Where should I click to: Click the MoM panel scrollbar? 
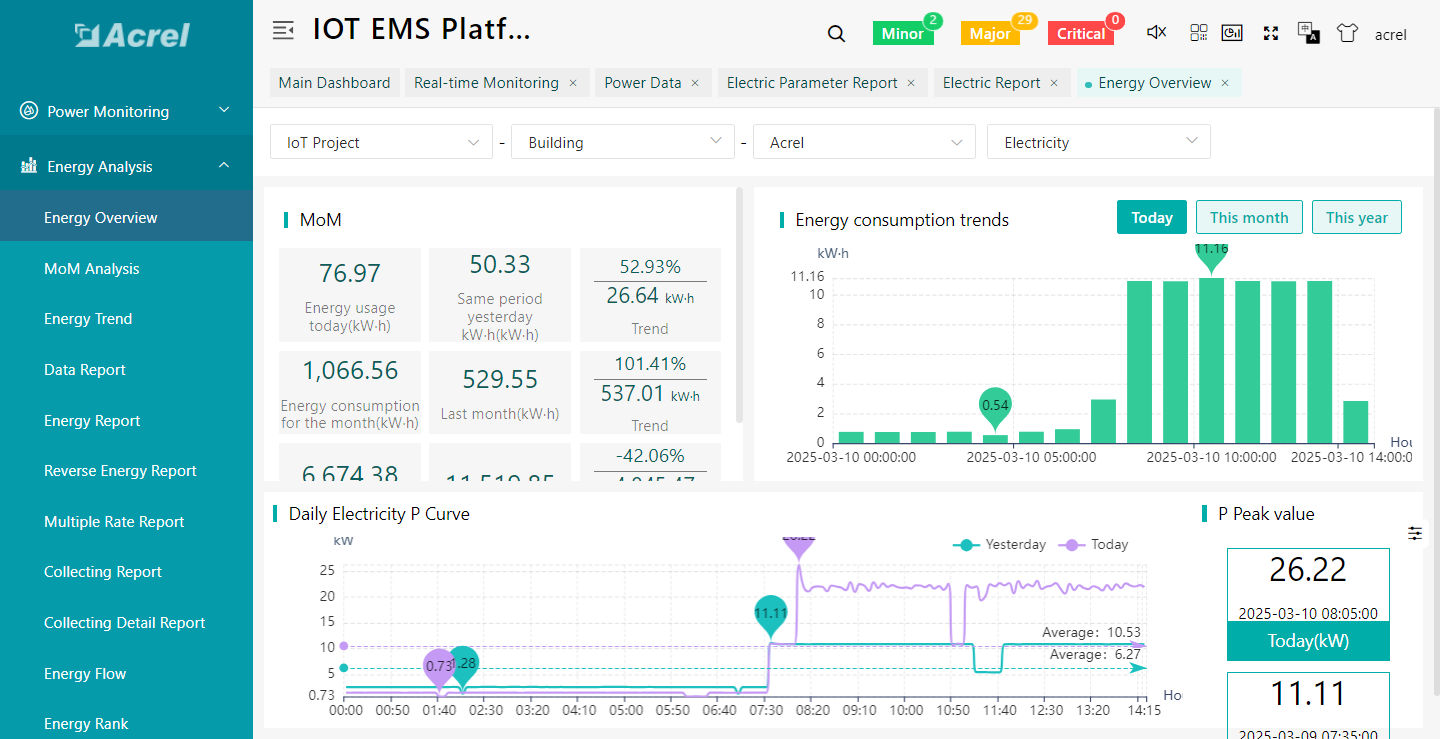click(739, 304)
